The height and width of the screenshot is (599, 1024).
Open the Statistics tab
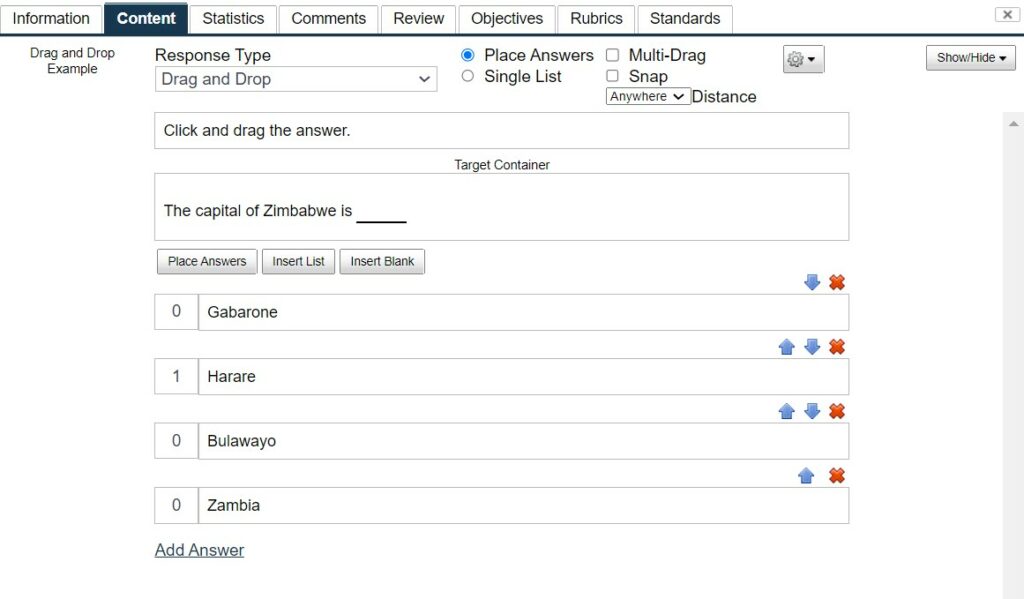coord(233,18)
